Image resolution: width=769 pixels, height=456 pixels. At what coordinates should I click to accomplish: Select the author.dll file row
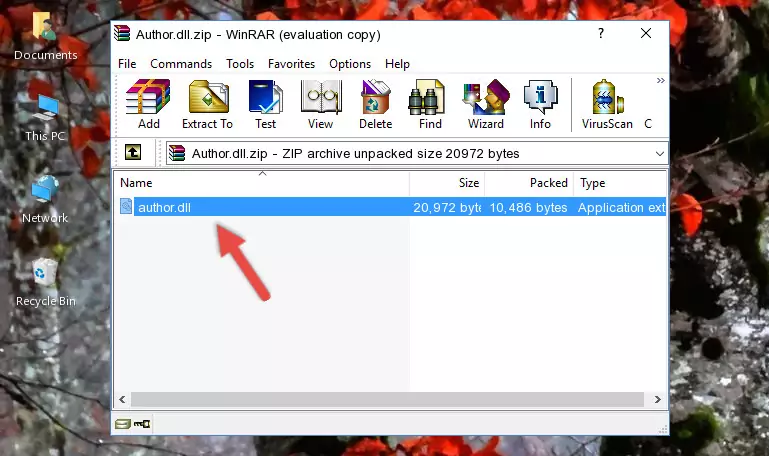pos(391,207)
